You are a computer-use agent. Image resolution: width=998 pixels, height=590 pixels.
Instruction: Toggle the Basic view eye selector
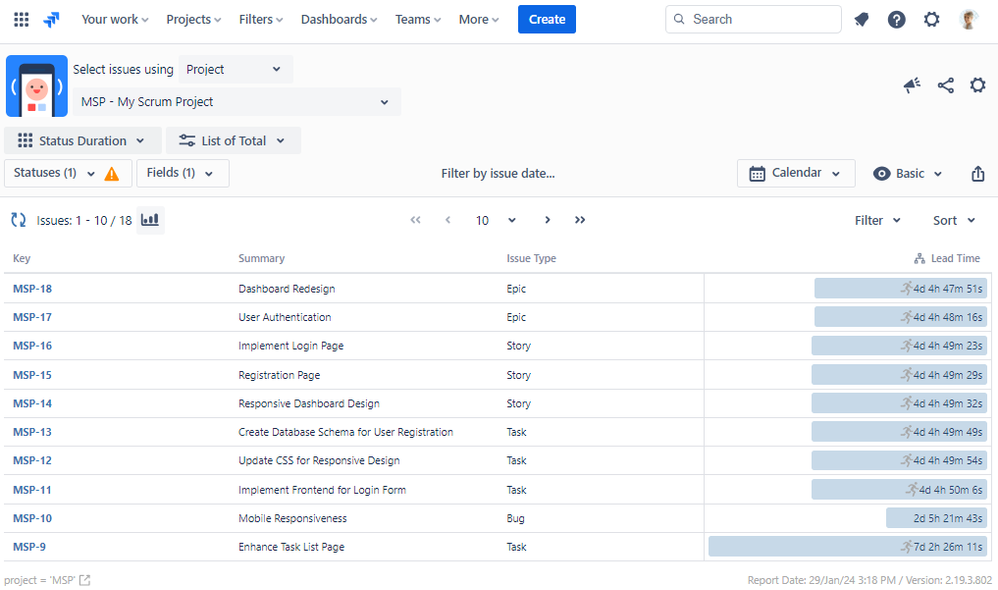tap(907, 174)
